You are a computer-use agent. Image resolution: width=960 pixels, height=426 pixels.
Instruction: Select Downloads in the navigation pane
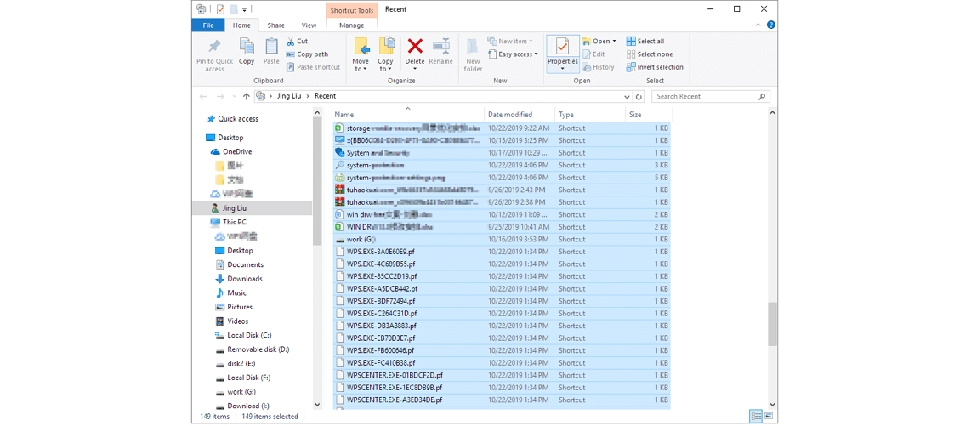pos(245,278)
